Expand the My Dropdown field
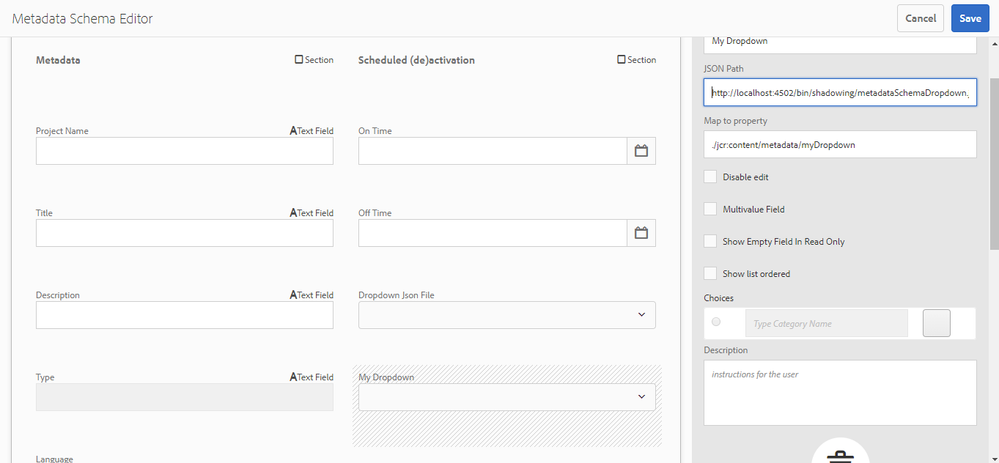999x463 pixels. (507, 397)
